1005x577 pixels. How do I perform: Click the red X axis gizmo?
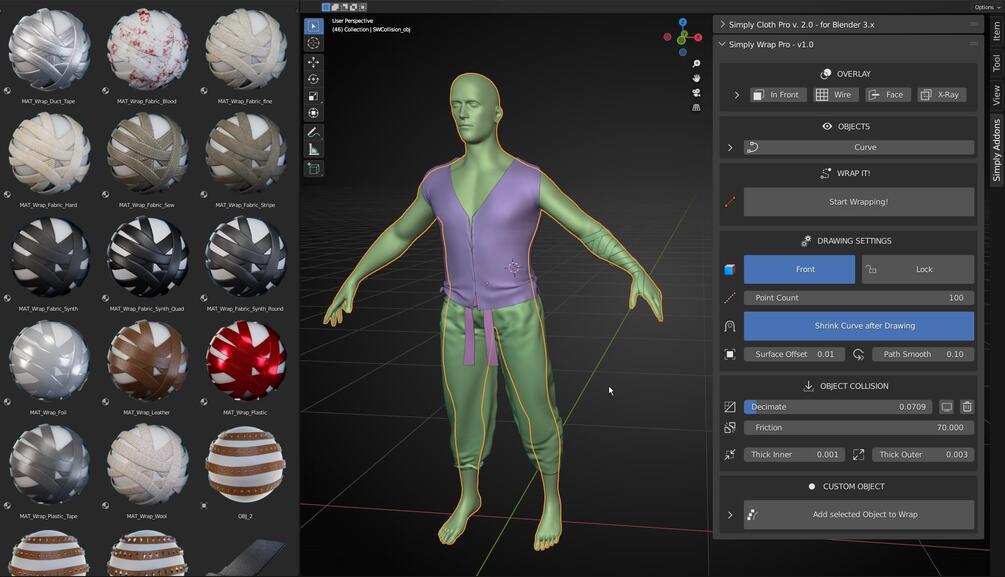[x=698, y=38]
